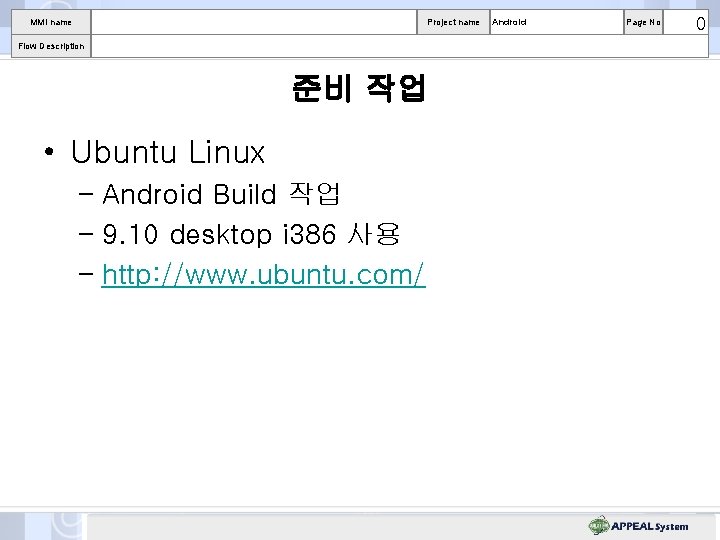
Task: Select the Android Build 작업 line
Action: coord(221,194)
